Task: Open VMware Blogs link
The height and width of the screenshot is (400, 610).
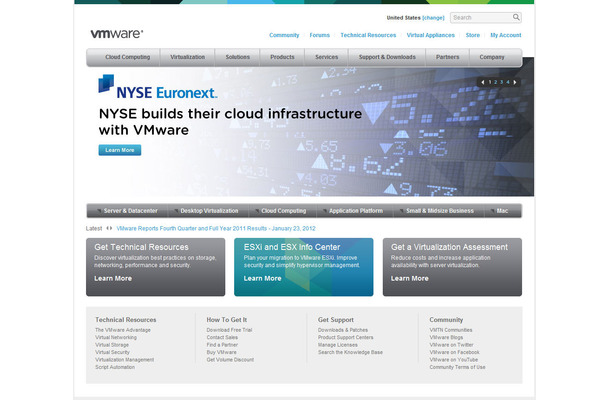Action: coord(446,337)
